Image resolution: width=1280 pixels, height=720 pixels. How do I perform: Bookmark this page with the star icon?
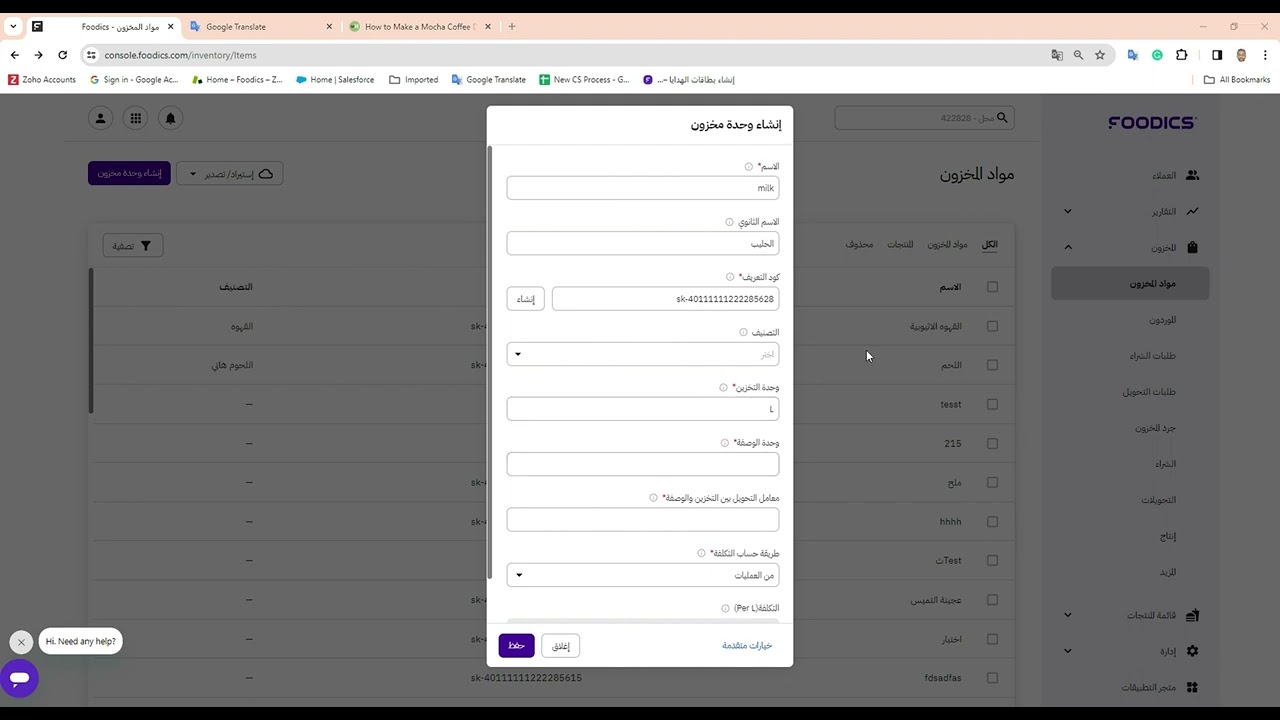coord(1100,55)
